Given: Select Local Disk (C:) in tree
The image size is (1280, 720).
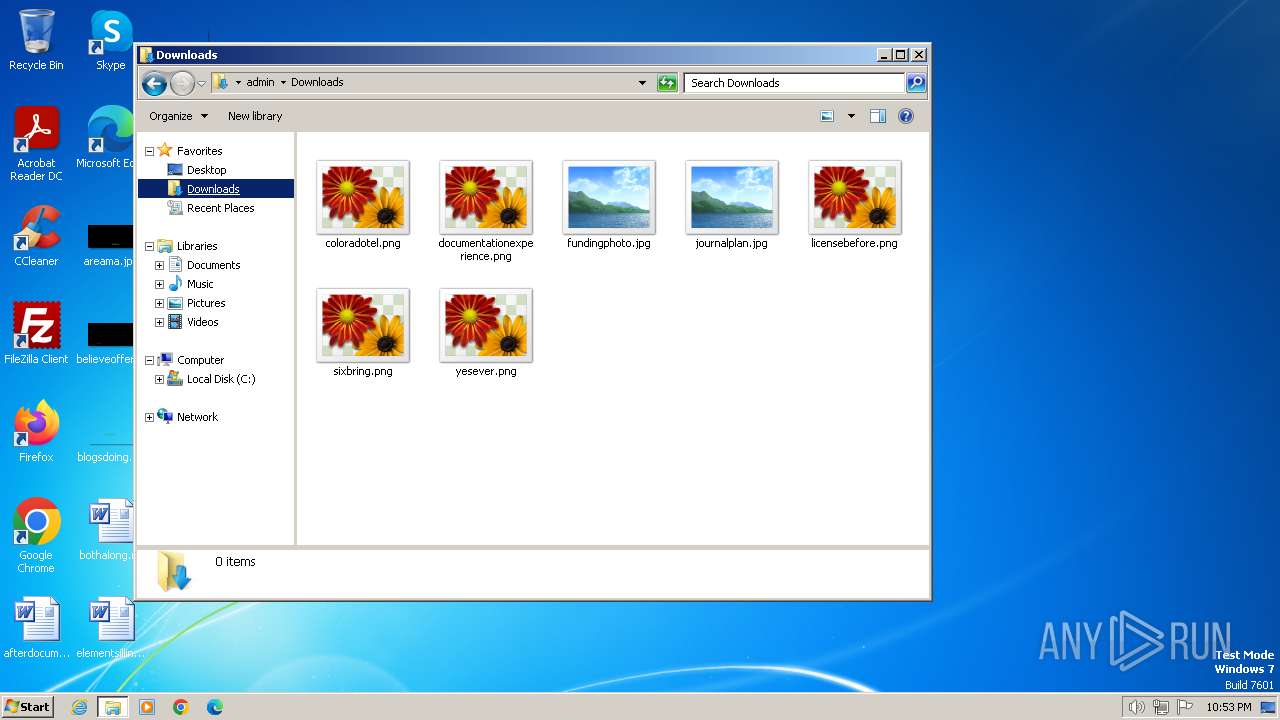Looking at the screenshot, I should point(221,379).
